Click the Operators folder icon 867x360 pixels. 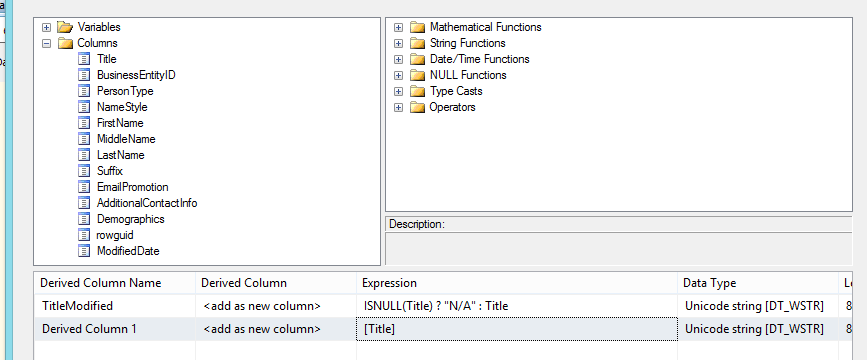pos(417,107)
